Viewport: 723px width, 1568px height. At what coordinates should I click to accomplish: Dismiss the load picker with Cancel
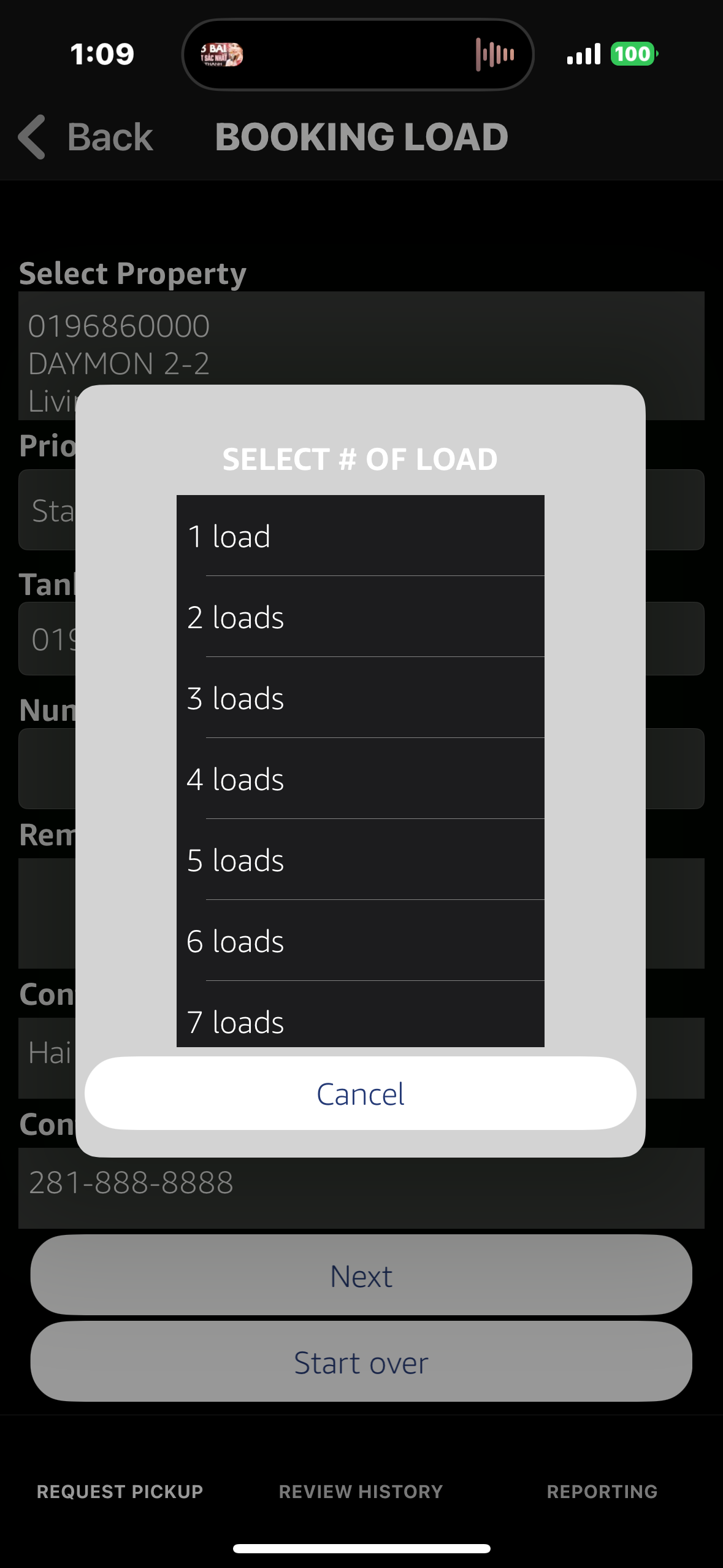click(x=361, y=1093)
